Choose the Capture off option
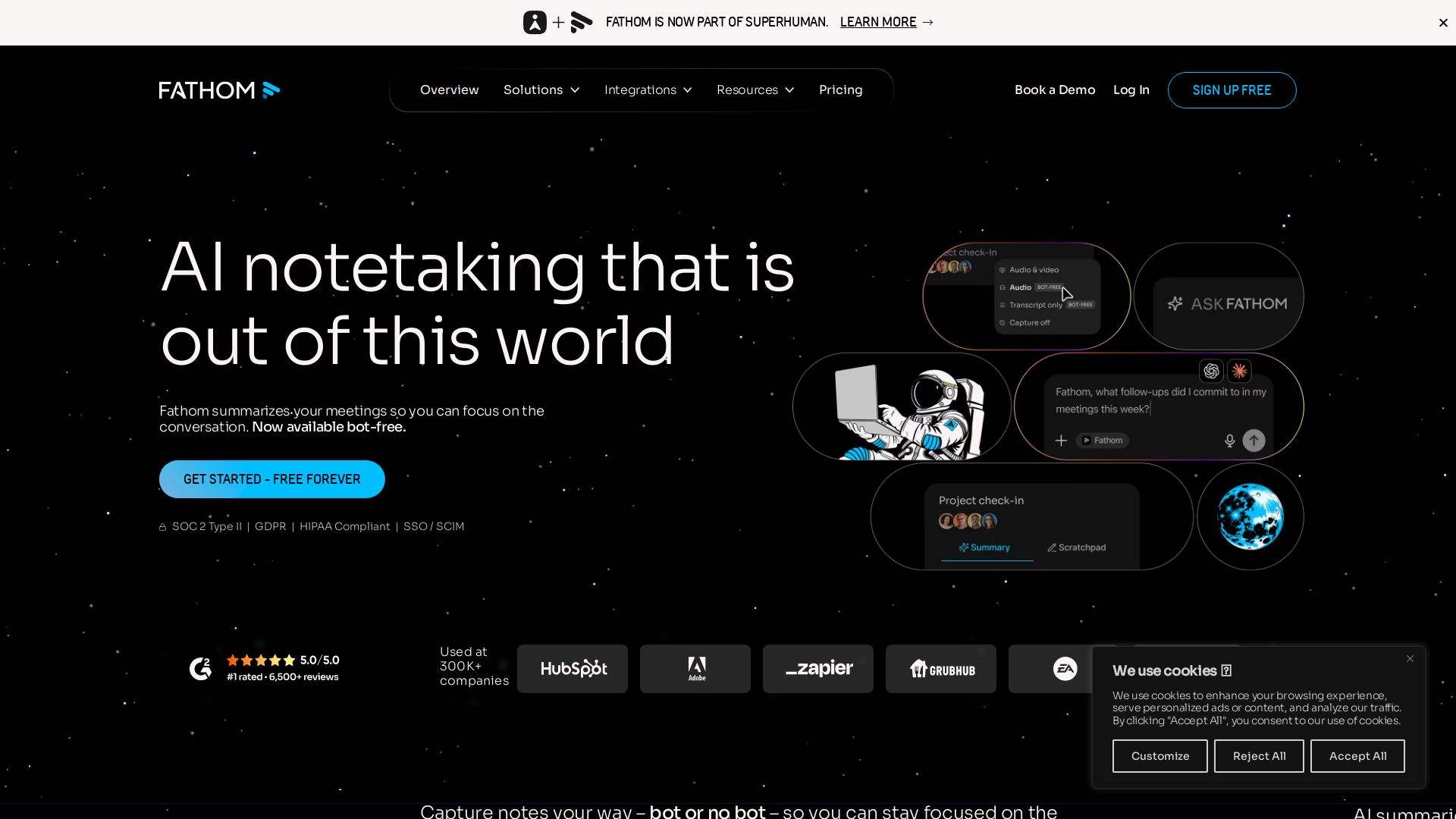 pyautogui.click(x=1025, y=323)
